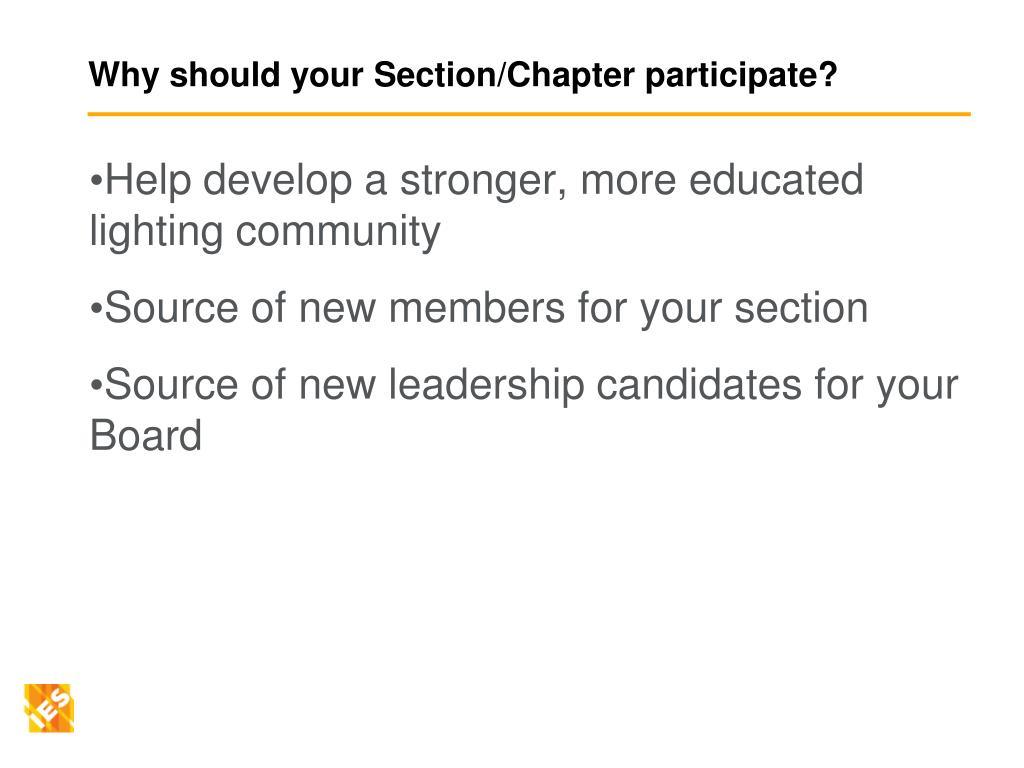
Task: Select the bullet dot before 'Help develop'
Action: 96,181
